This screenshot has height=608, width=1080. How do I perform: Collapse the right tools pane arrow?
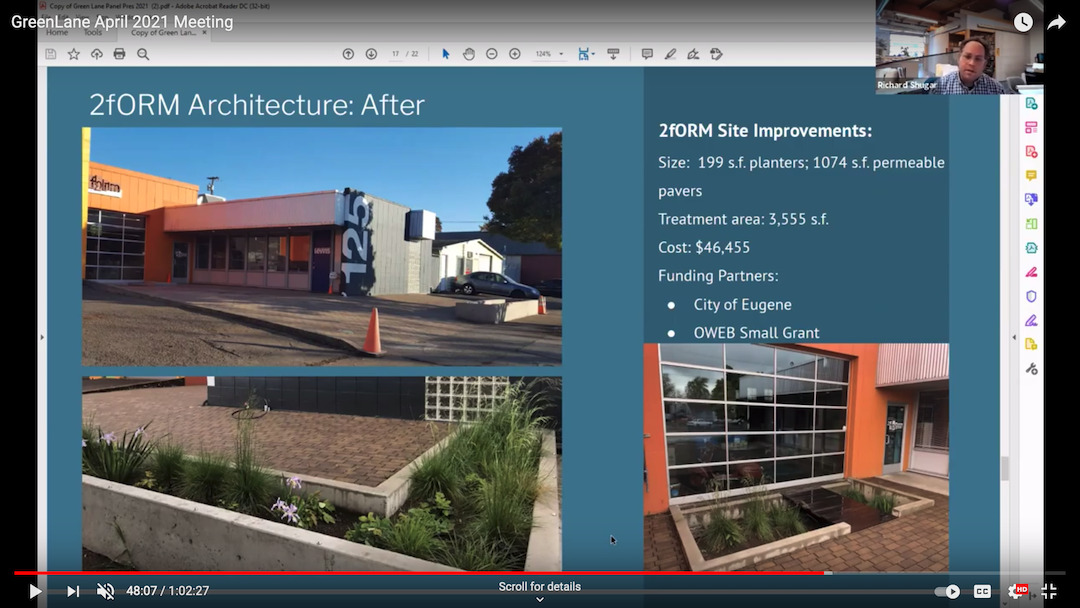tap(1014, 337)
